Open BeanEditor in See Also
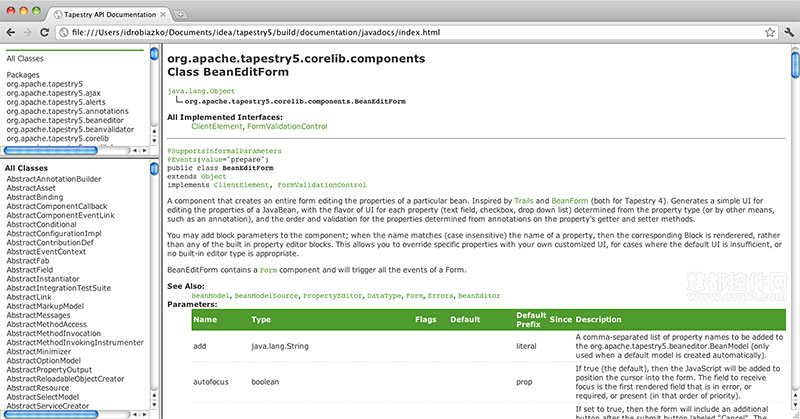Viewport: 800px width, 419px height. [479, 295]
